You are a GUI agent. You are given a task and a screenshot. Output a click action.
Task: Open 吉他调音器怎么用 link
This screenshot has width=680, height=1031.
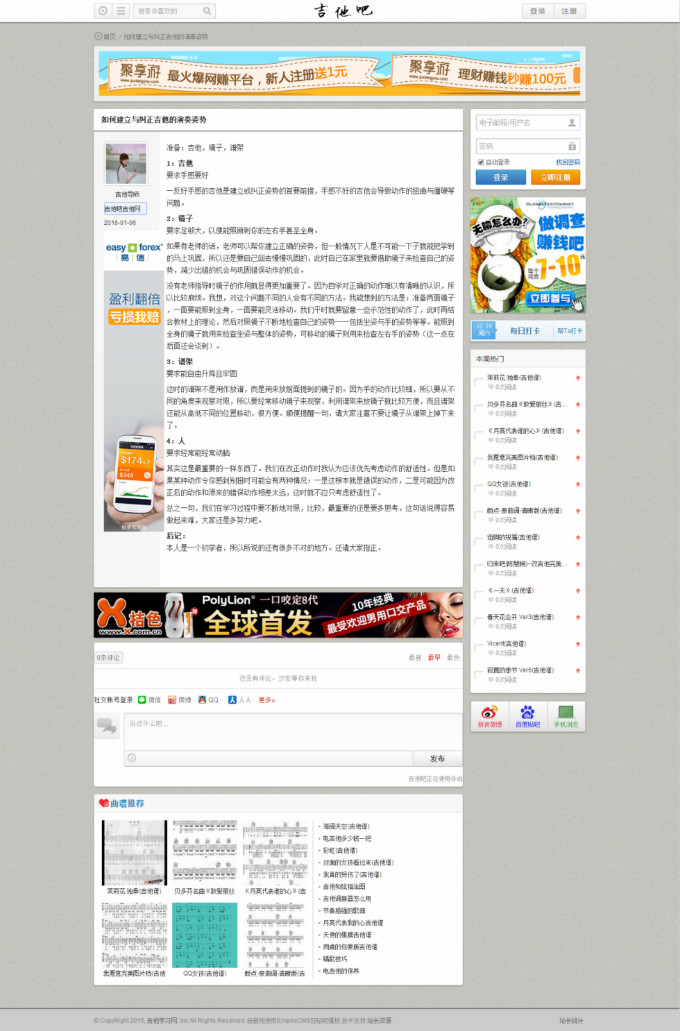(347, 898)
